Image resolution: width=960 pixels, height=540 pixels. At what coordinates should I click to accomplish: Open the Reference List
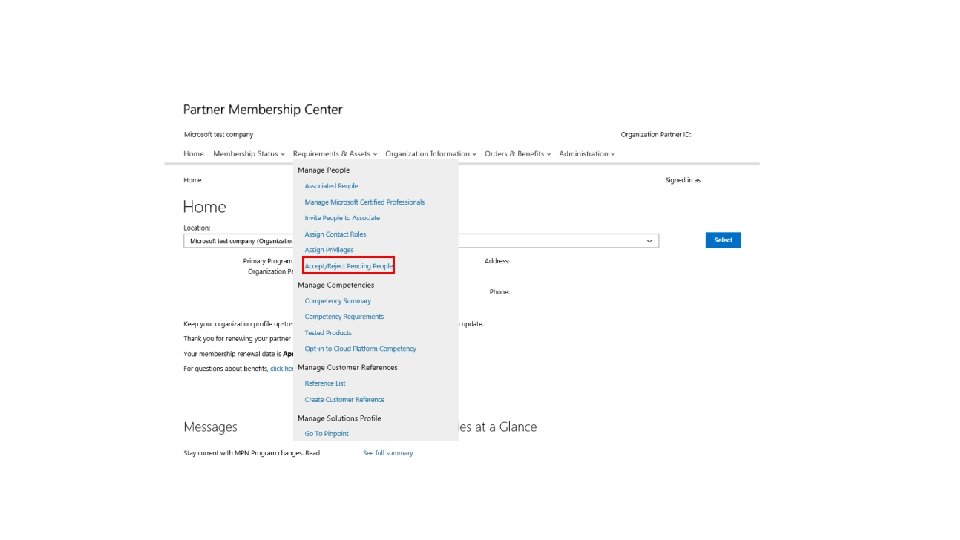325,383
